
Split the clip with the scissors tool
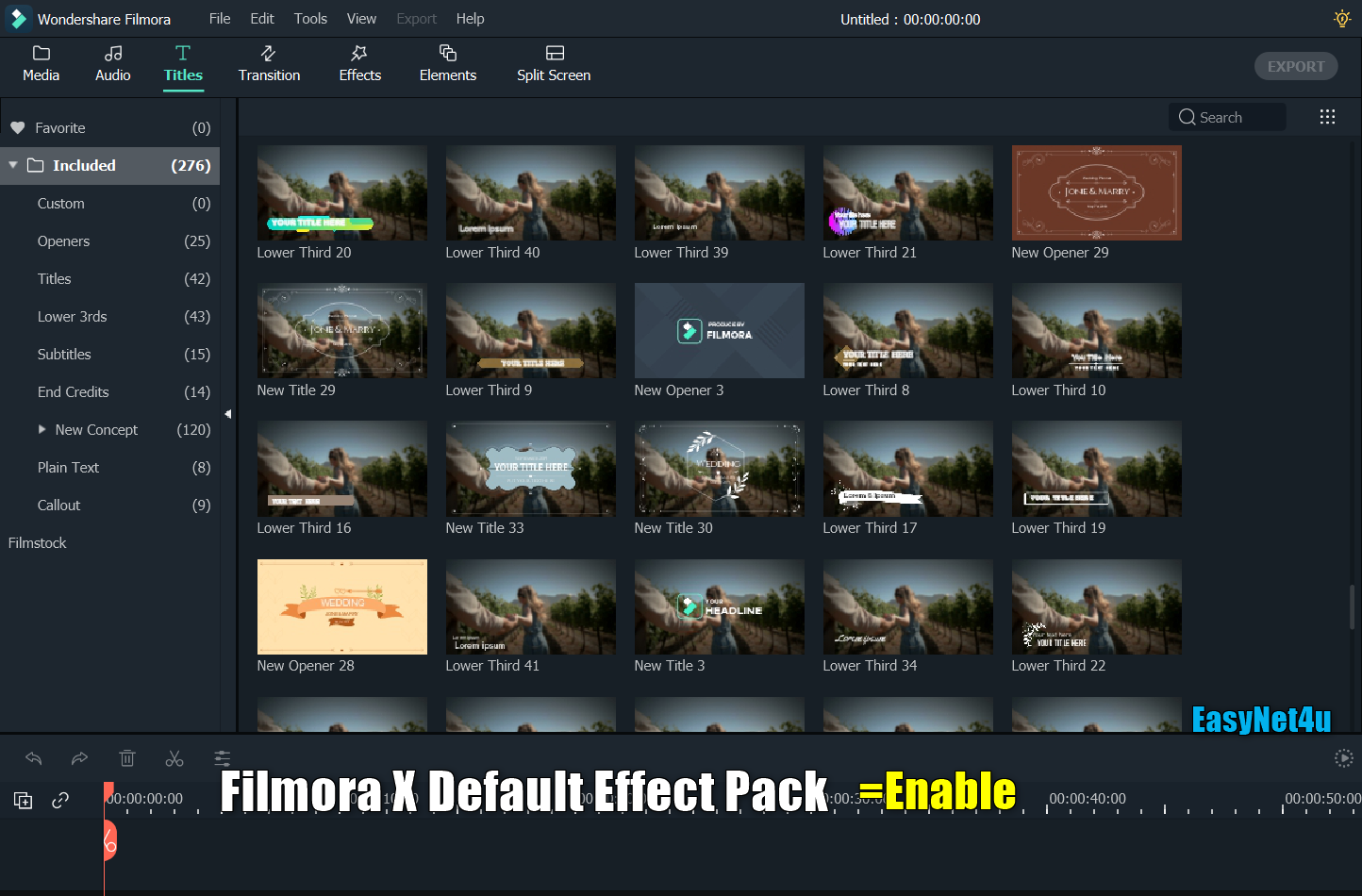click(174, 757)
